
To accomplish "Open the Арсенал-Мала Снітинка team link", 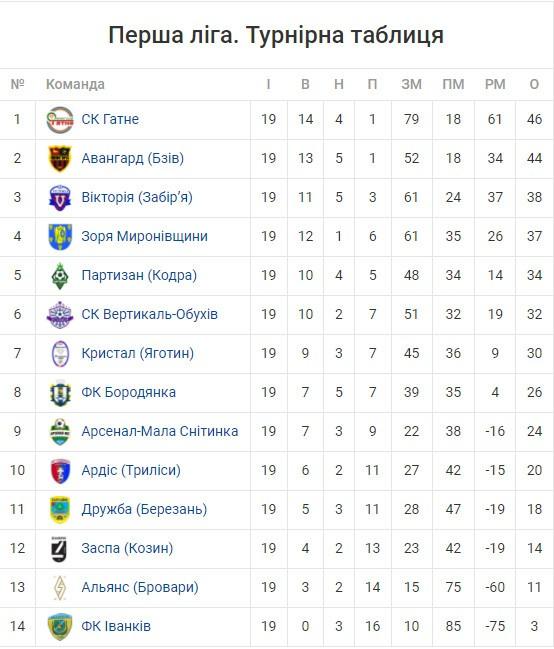I will [x=160, y=431].
